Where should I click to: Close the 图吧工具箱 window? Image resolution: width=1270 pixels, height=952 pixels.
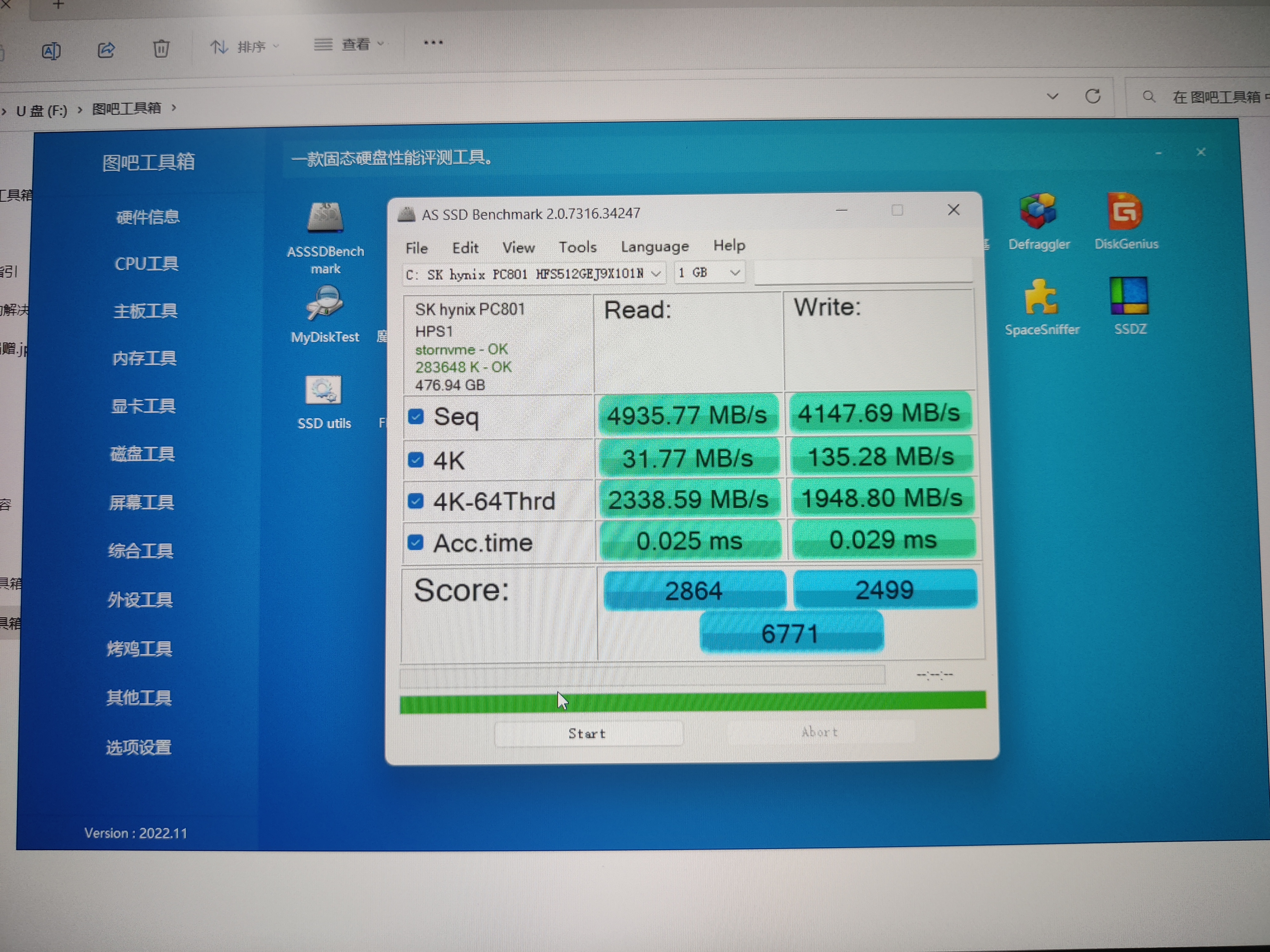(1200, 152)
